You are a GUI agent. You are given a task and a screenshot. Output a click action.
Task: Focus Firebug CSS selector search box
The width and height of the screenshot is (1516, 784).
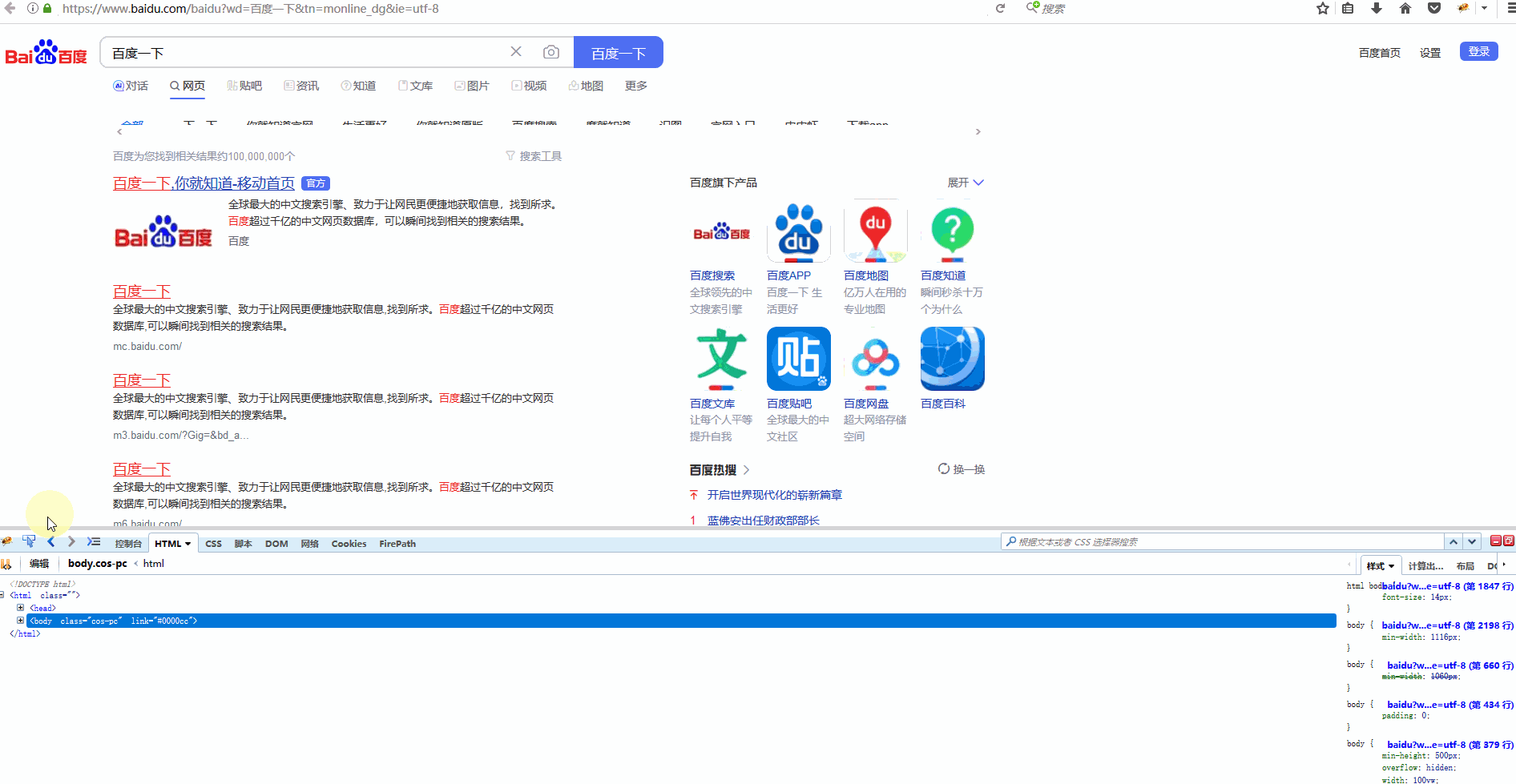click(x=1222, y=542)
